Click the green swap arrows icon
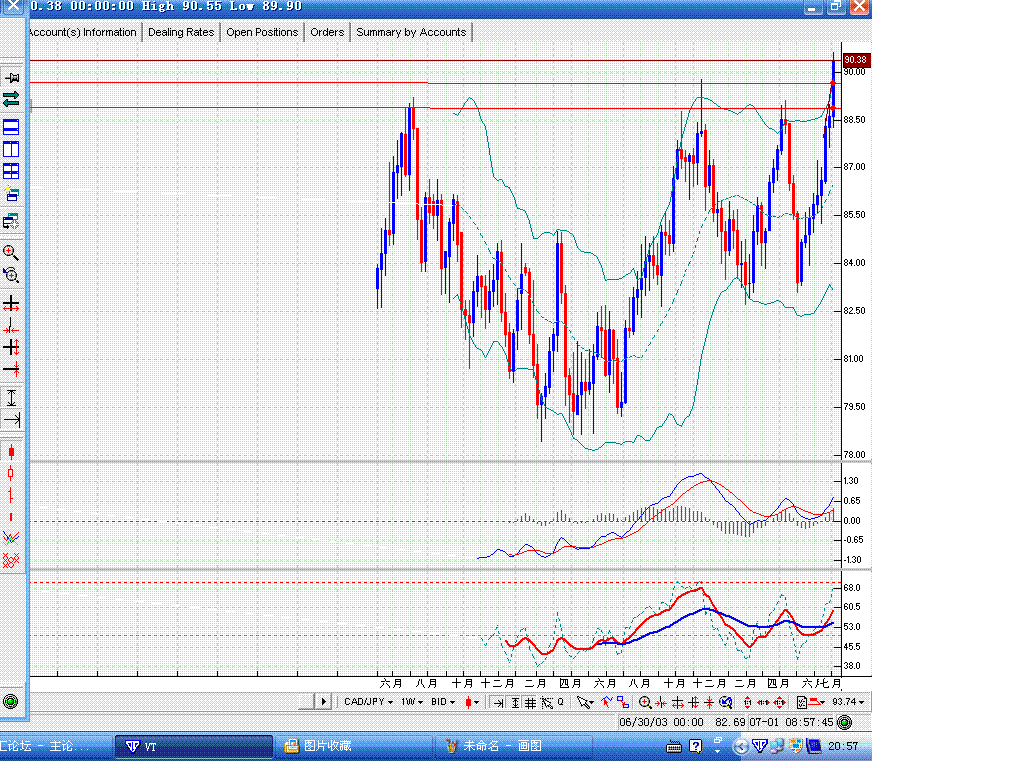Viewport: 1024px width, 768px height. [11, 99]
